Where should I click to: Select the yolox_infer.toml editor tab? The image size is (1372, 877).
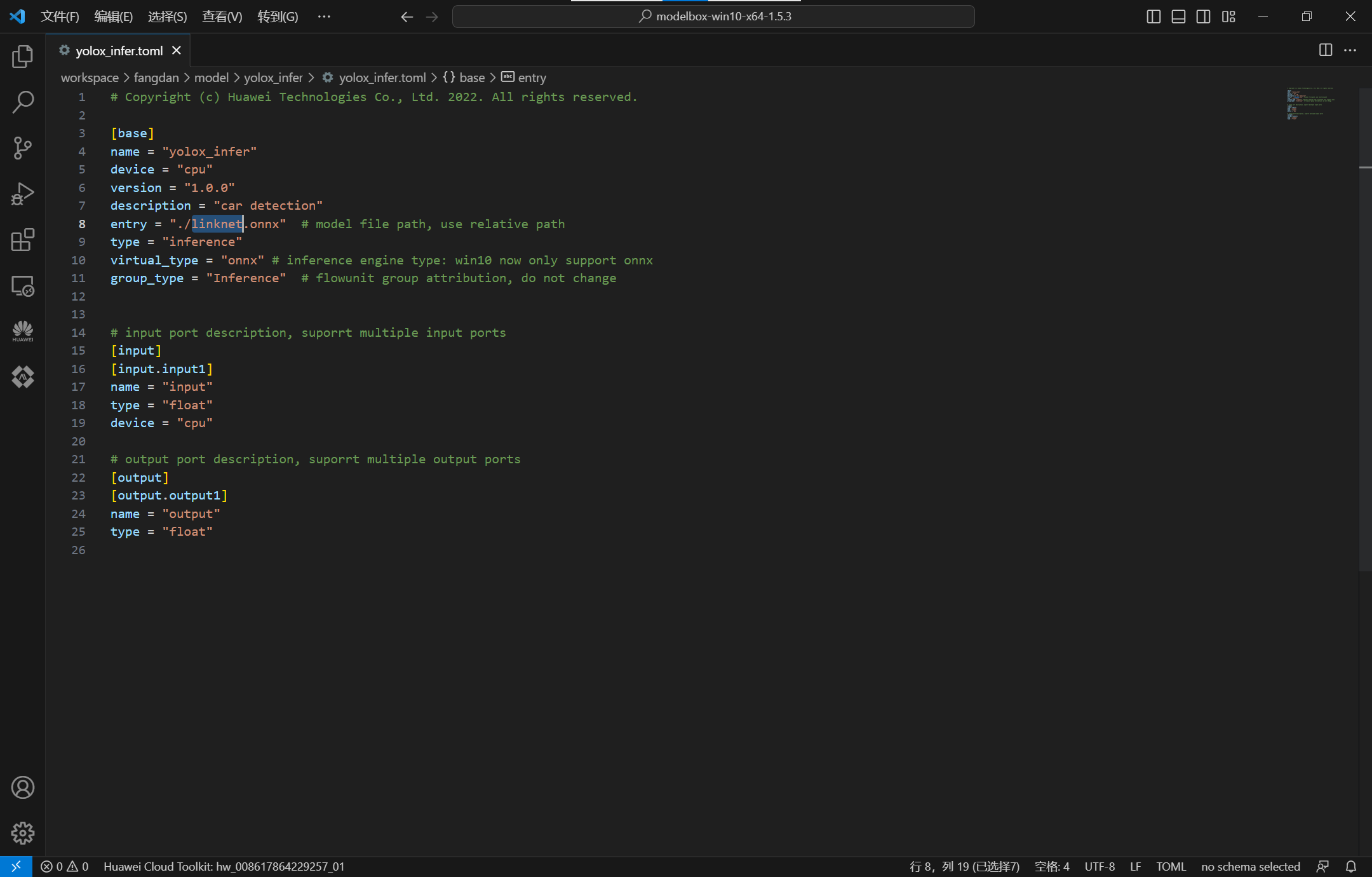tap(119, 51)
